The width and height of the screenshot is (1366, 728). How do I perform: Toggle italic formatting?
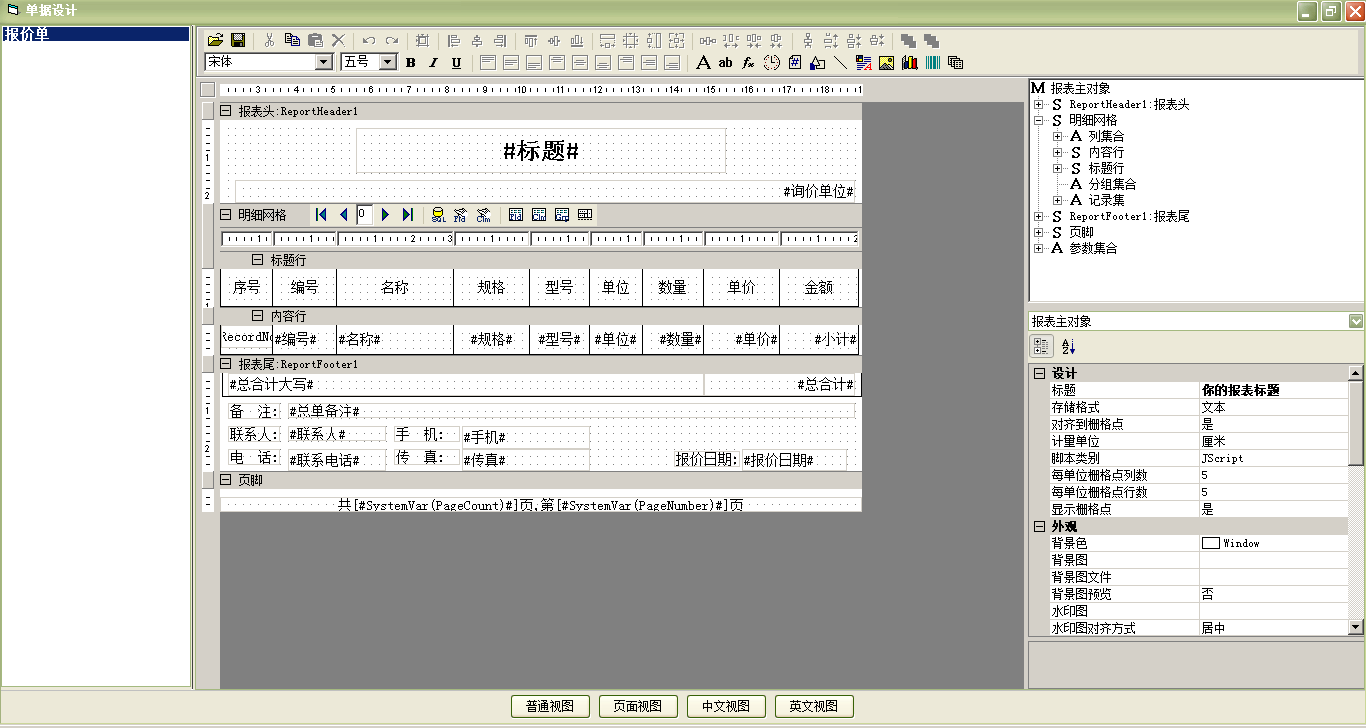point(433,62)
